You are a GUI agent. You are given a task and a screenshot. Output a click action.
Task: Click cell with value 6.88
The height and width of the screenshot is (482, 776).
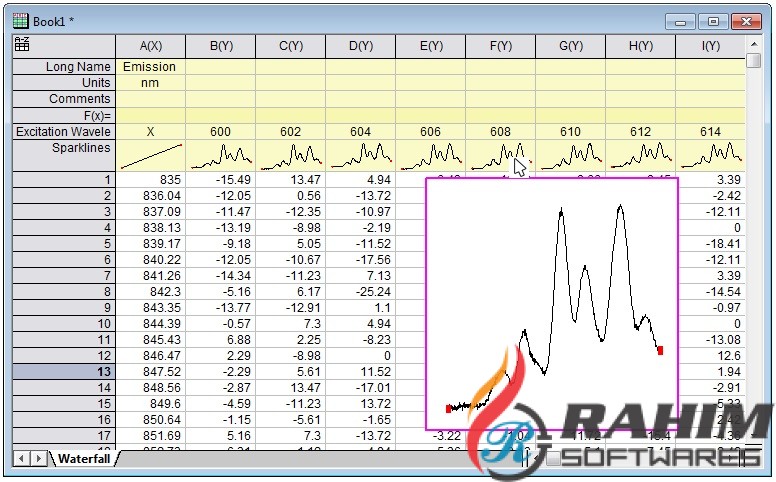(x=221, y=339)
